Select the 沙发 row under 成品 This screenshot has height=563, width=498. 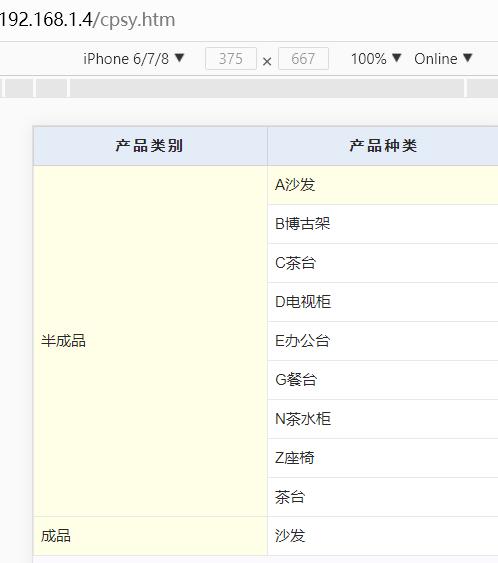pos(383,536)
